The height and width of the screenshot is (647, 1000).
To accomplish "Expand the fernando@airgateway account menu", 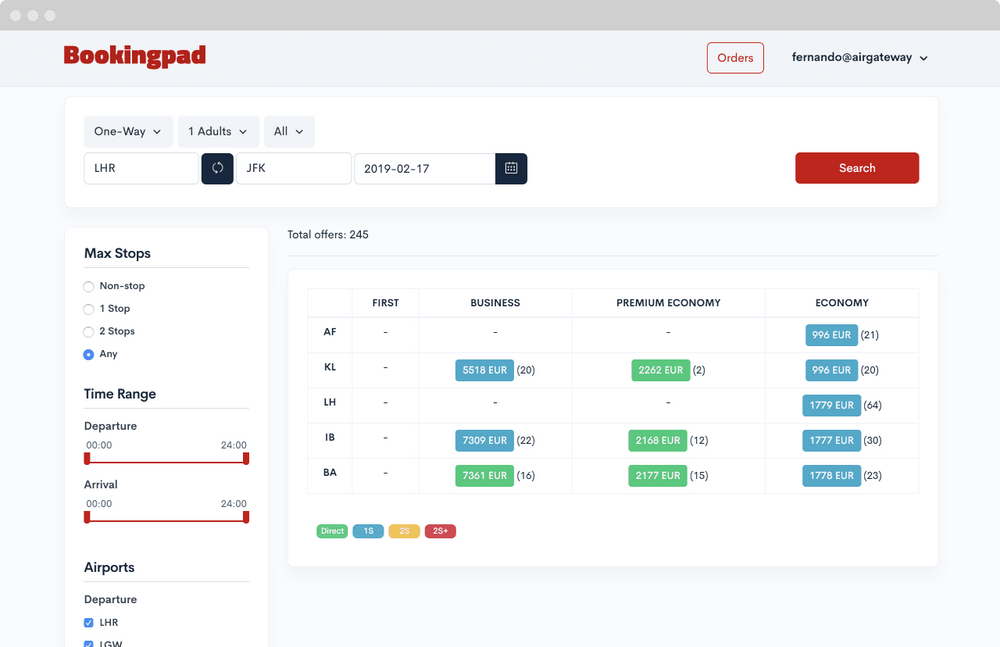I will (860, 57).
